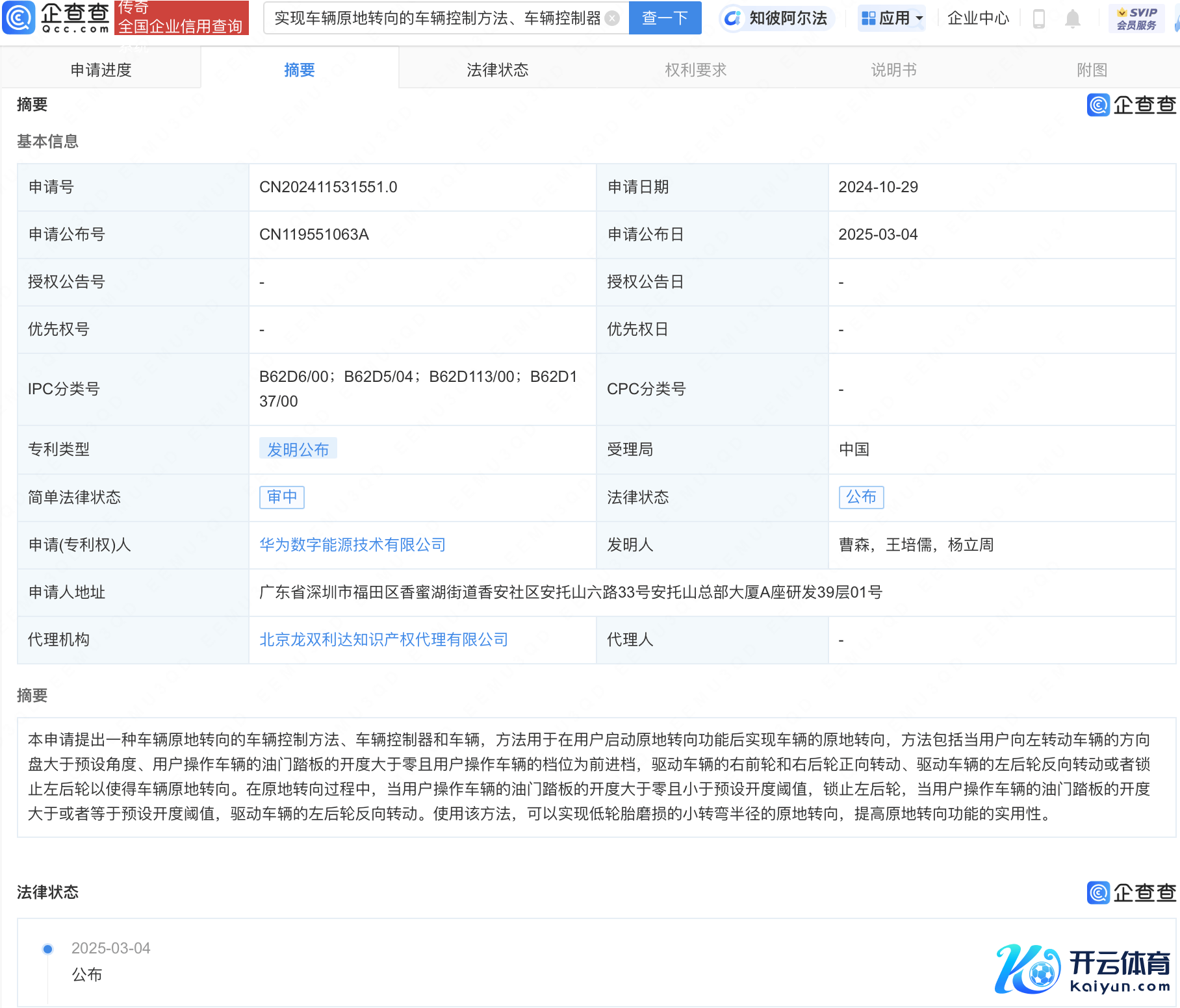This screenshot has height=1008, width=1180.
Task: Click the 发明公布 patent type tag
Action: (x=298, y=449)
